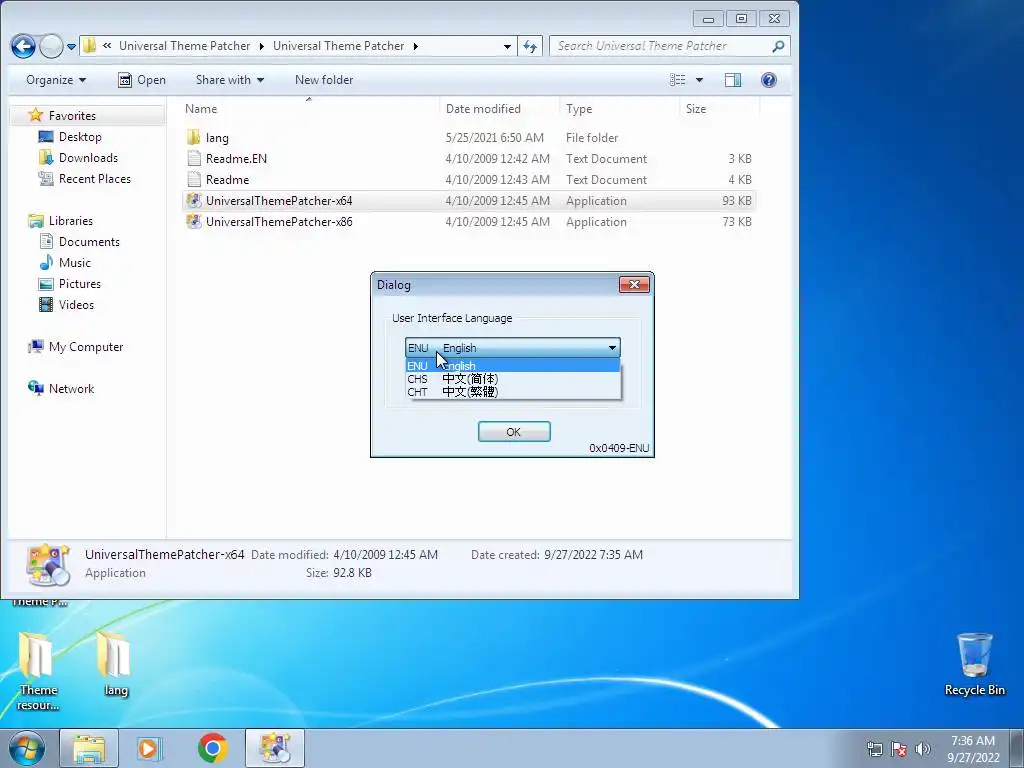The width and height of the screenshot is (1024, 768).
Task: Open Google Chrome from taskbar
Action: [x=212, y=748]
